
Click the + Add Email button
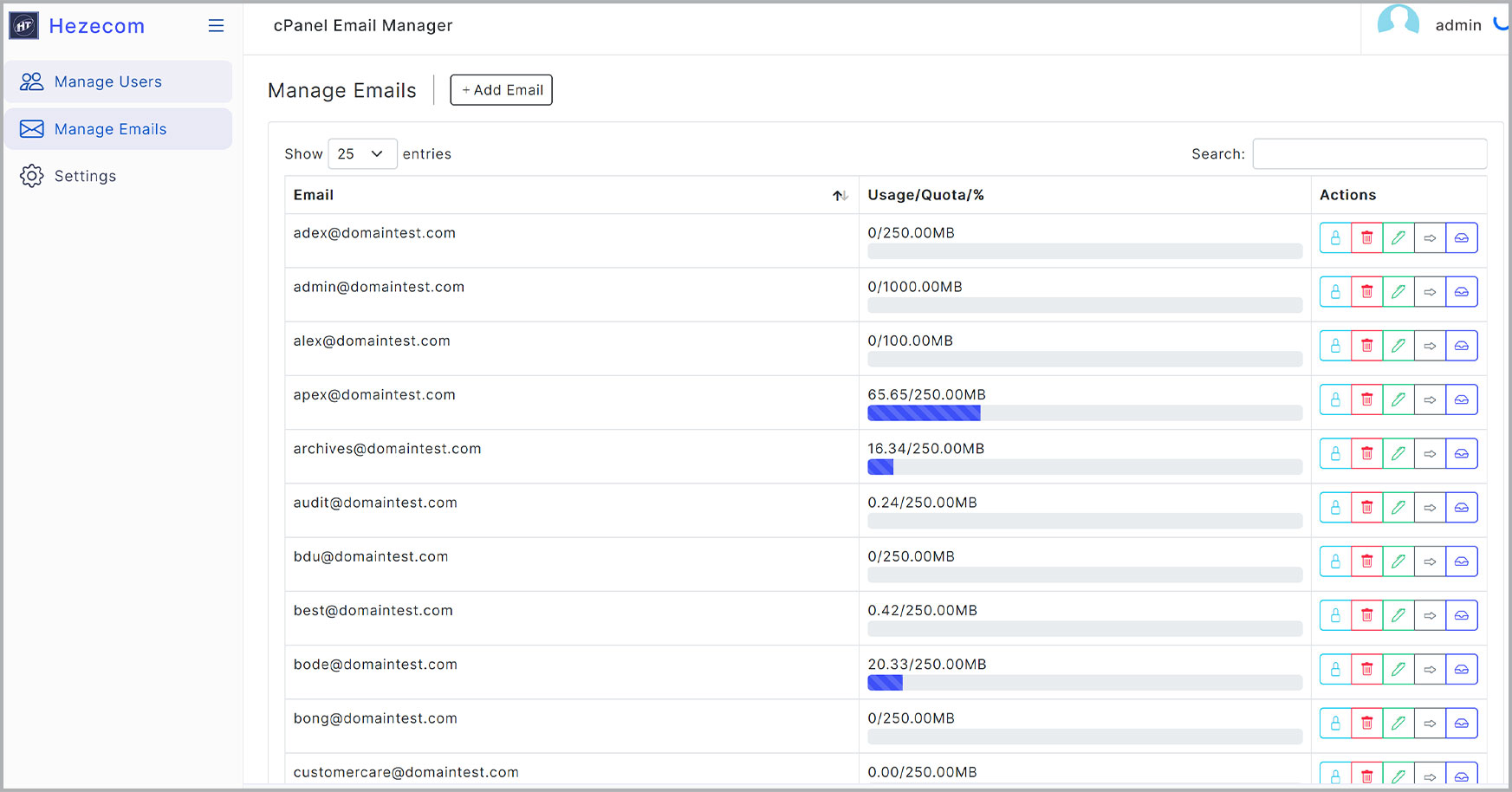pyautogui.click(x=501, y=90)
